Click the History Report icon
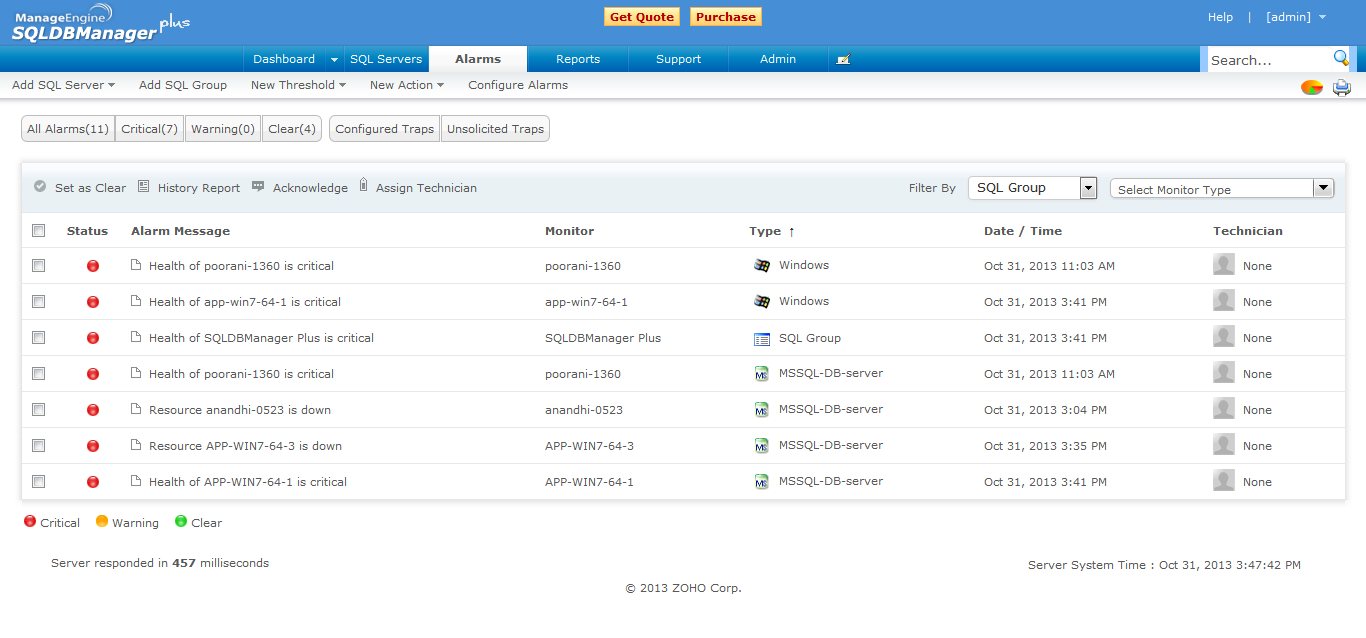This screenshot has height=638, width=1366. coord(143,186)
